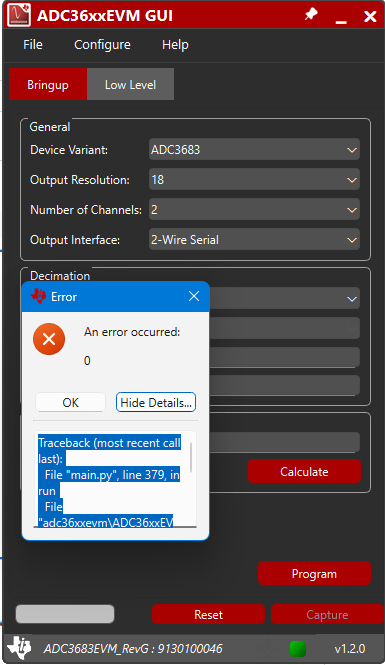Open the Number of Channels dropdown
Viewport: 385px width, 665px height.
pyautogui.click(x=254, y=210)
